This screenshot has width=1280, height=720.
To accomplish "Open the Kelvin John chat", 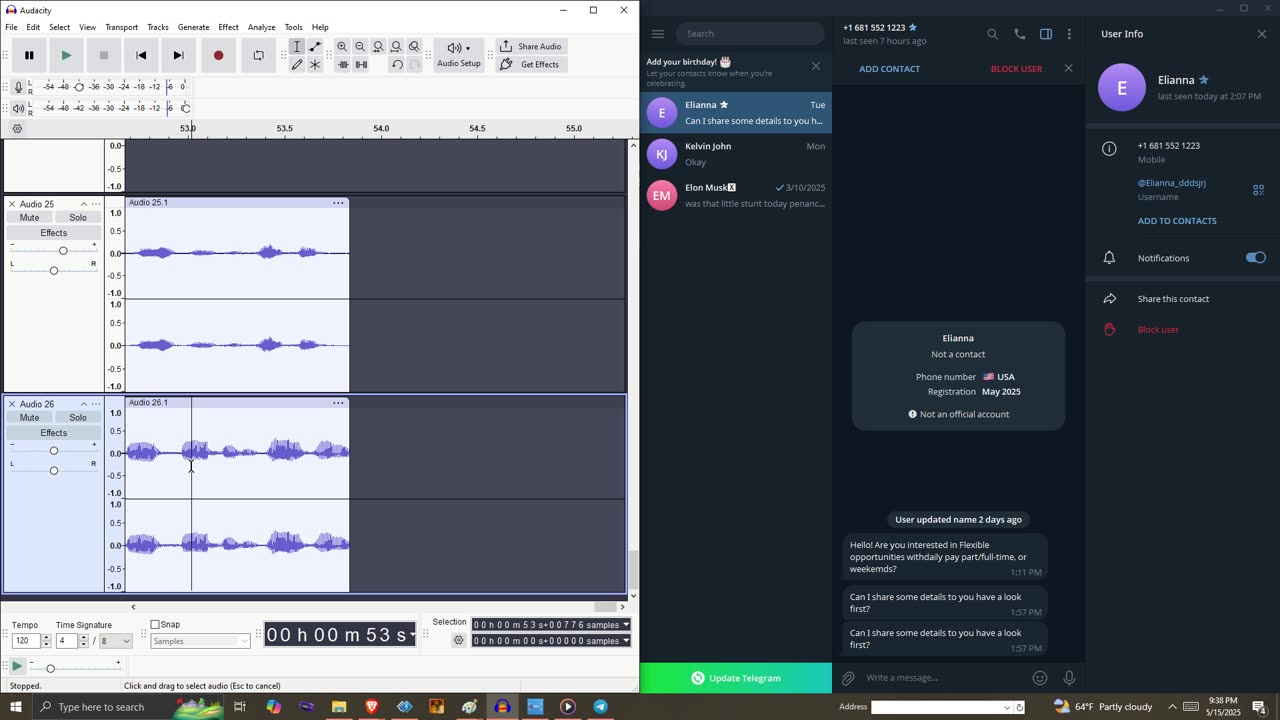I will click(x=736, y=154).
